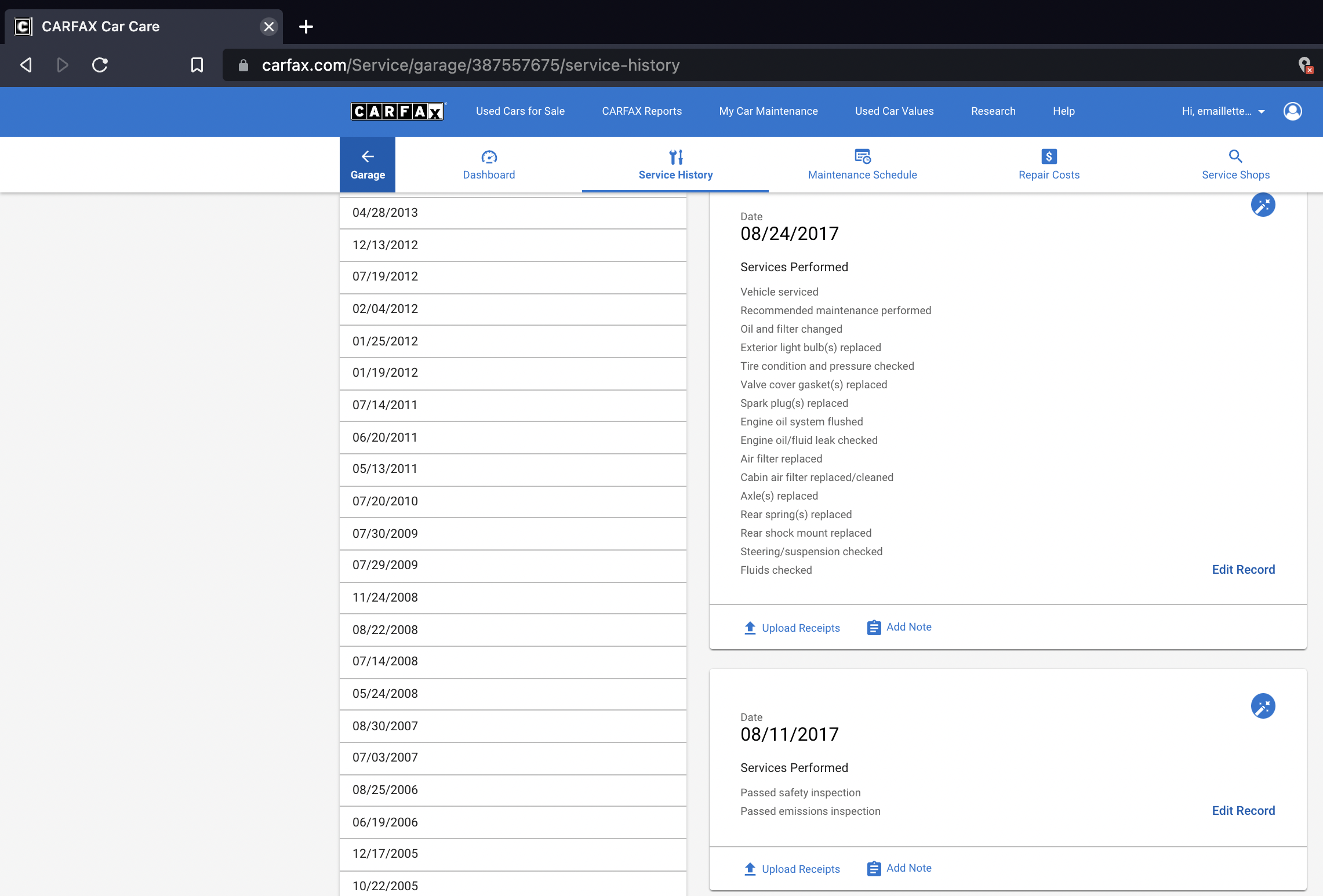Add Note to the 08/24/2017 record

point(899,627)
